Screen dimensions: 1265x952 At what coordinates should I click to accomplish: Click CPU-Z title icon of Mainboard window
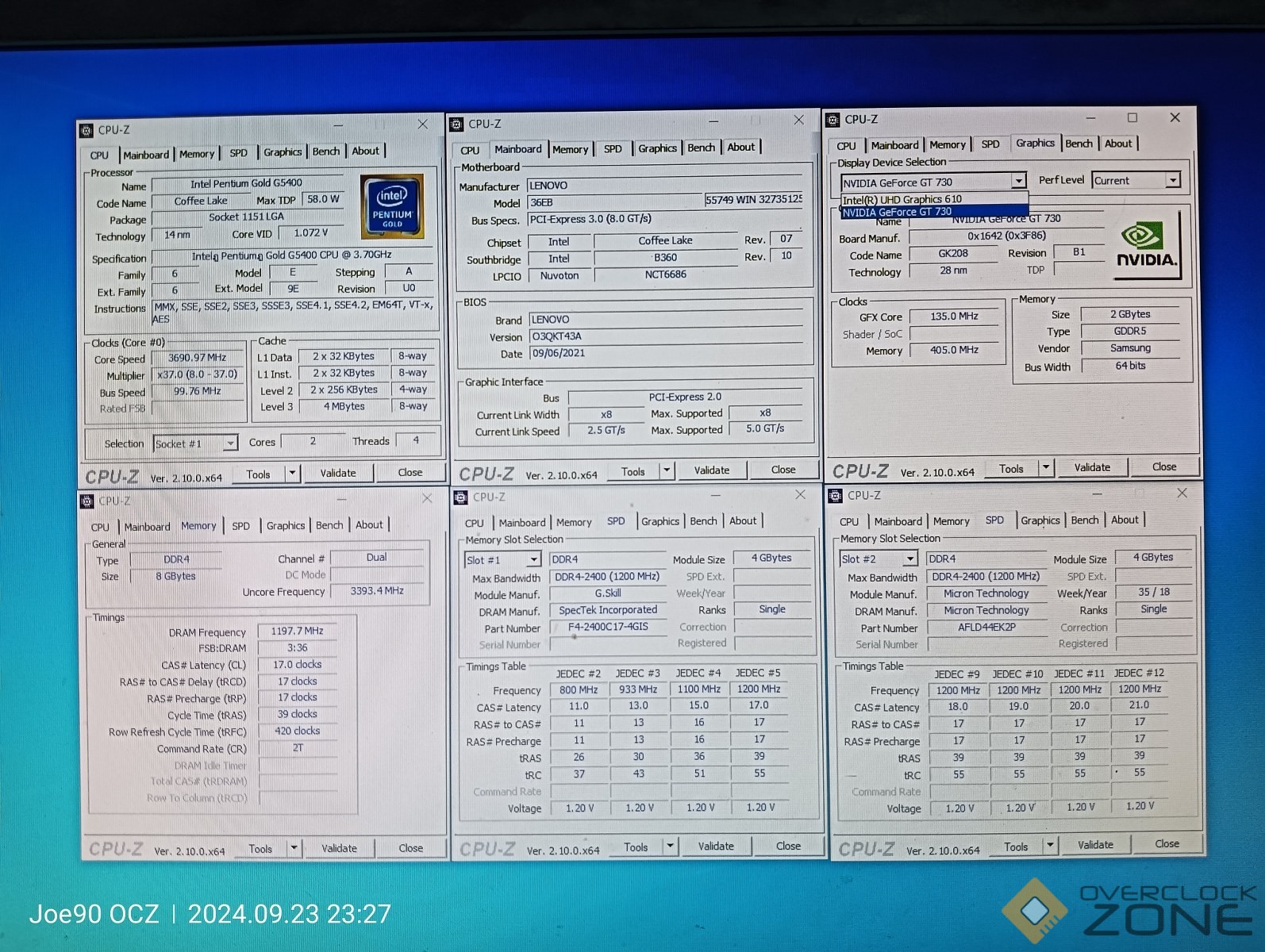coord(456,125)
